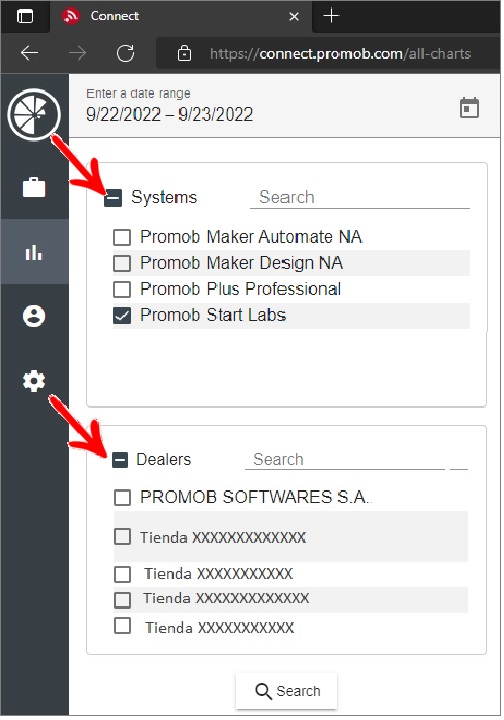Check Promob Maker Automate NA
This screenshot has height=720, width=504.
point(122,237)
